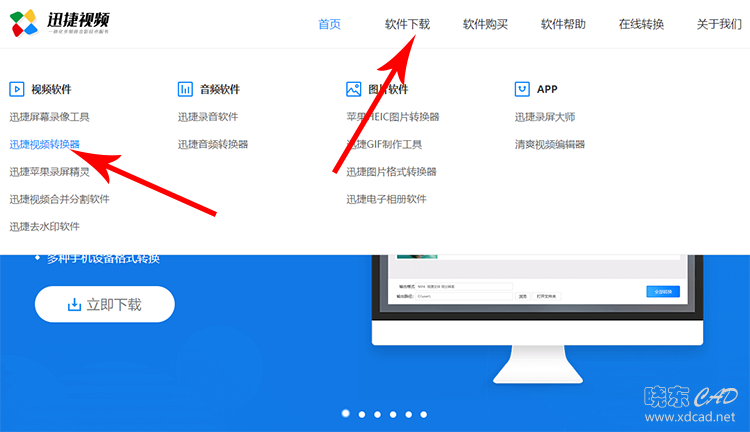Open 迅捷音频转换器 link

tap(213, 144)
